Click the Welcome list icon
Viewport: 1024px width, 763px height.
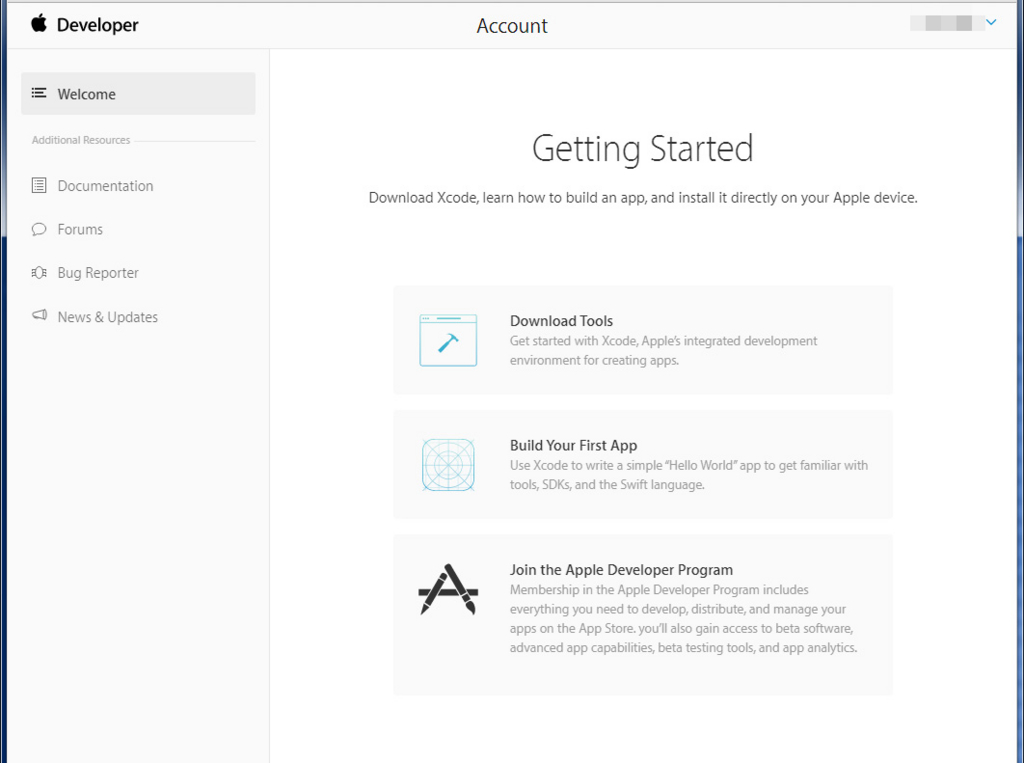(39, 93)
